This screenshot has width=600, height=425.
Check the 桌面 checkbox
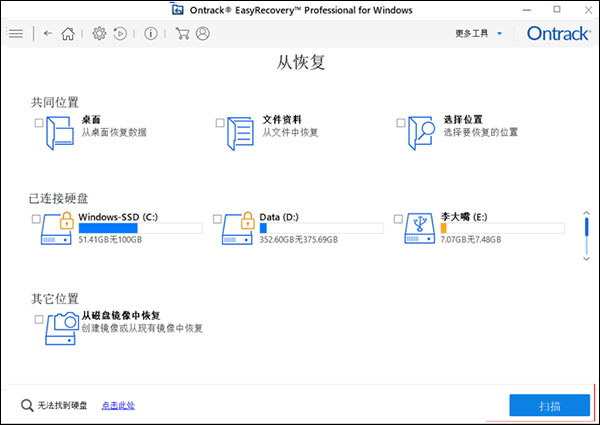(39, 123)
